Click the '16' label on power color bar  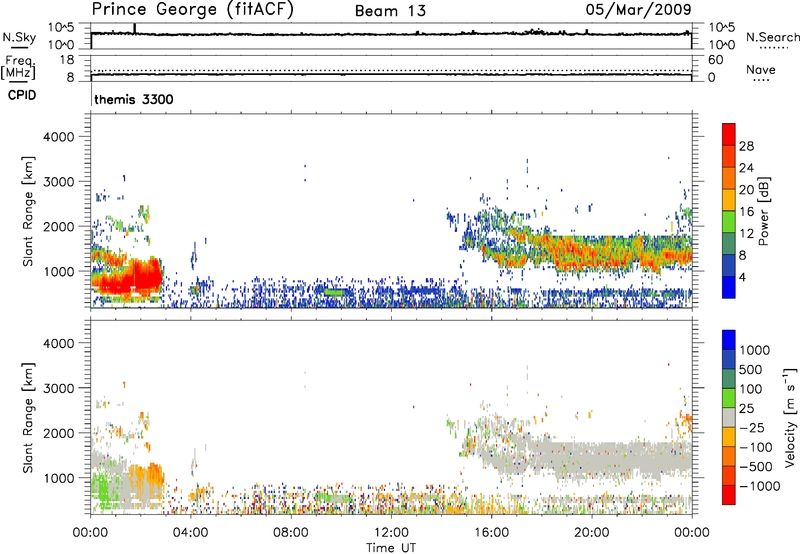[x=746, y=212]
